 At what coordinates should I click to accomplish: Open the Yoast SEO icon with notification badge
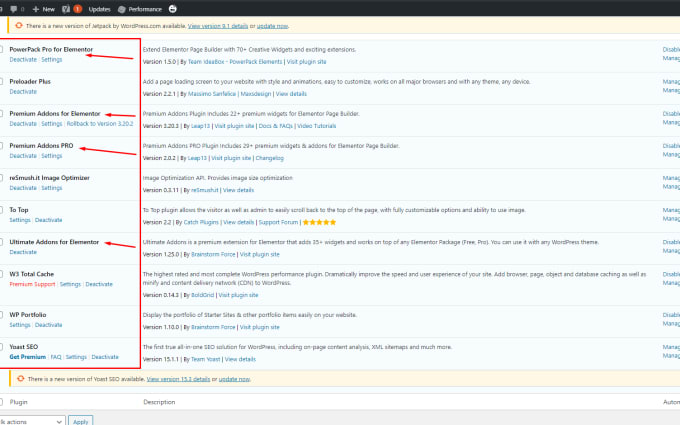pyautogui.click(x=72, y=9)
